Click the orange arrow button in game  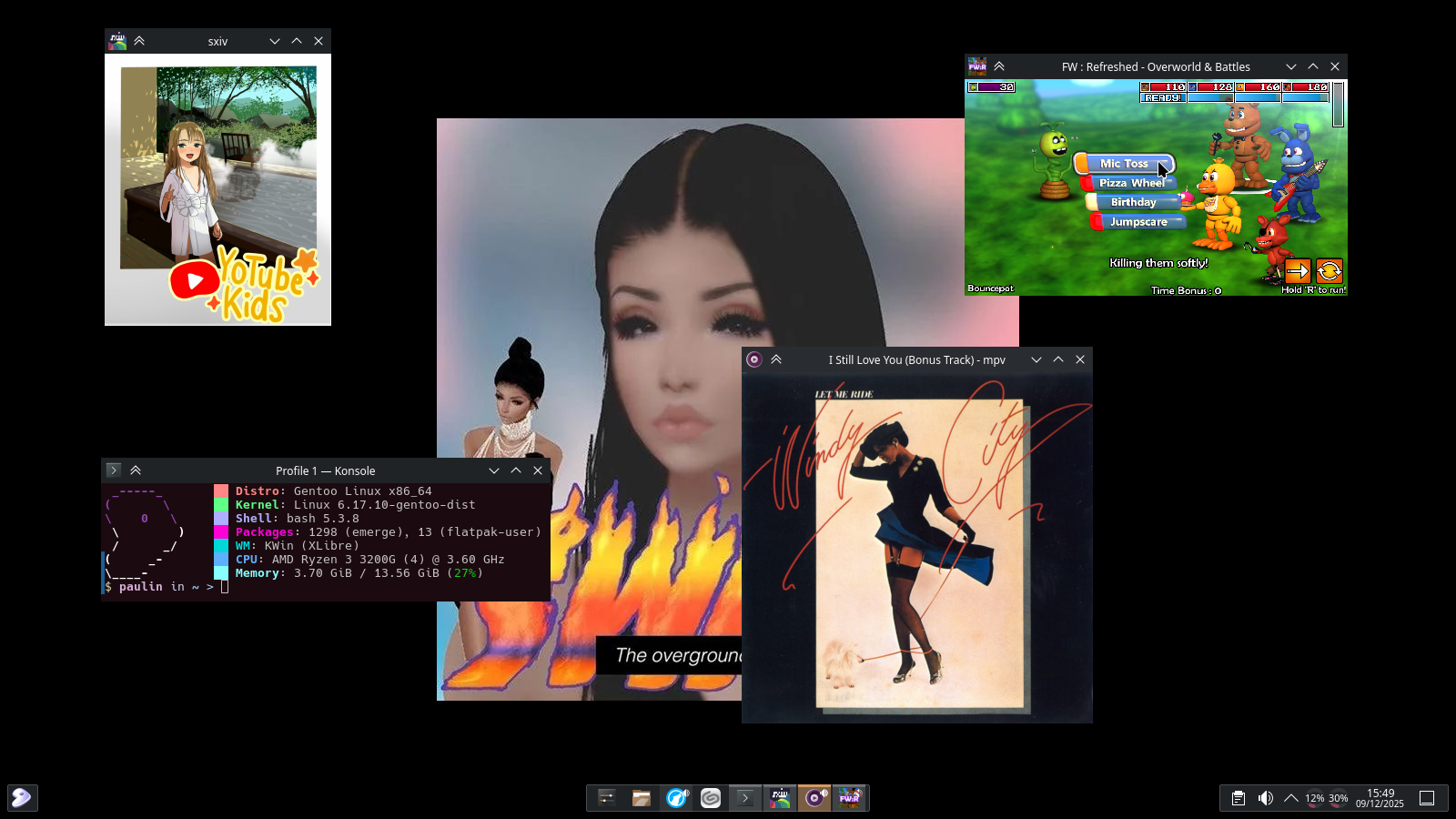tap(1298, 270)
